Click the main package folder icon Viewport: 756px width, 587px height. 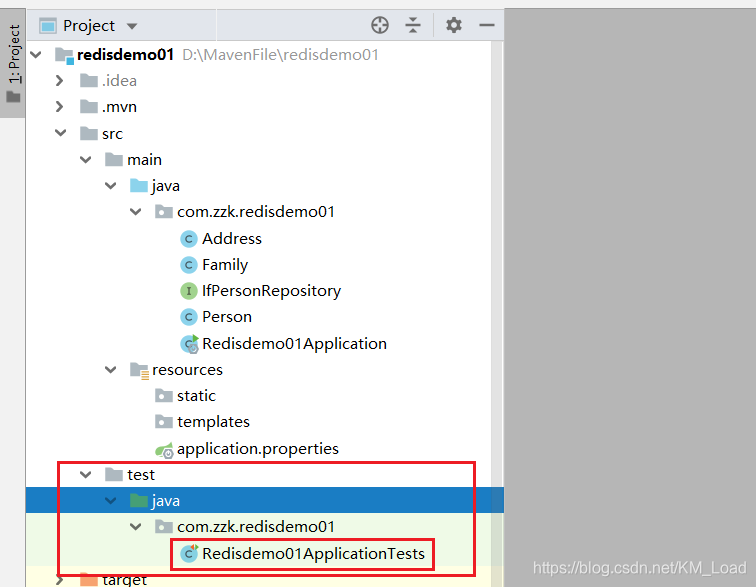click(x=164, y=212)
